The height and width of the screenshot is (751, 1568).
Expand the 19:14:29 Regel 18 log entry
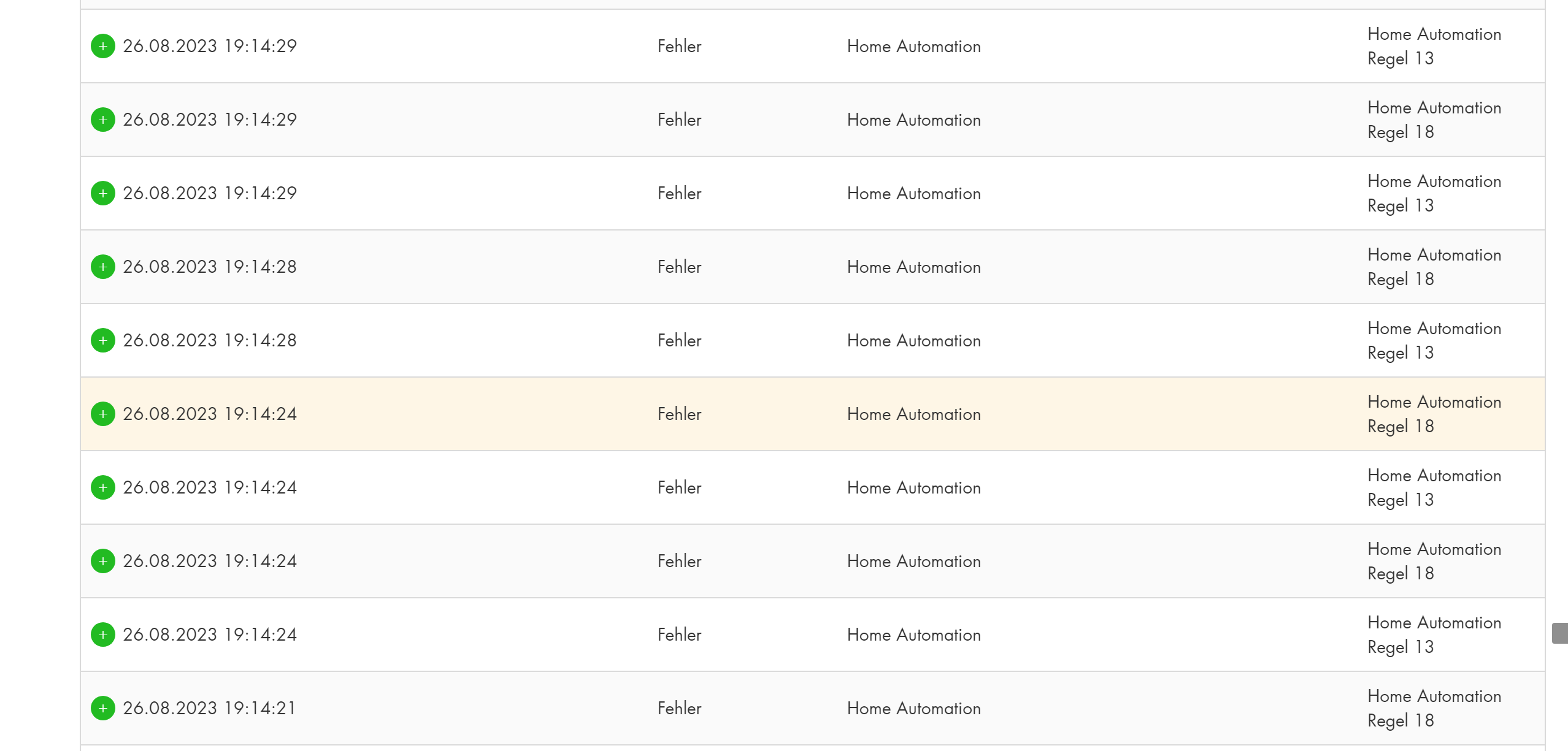click(x=103, y=120)
